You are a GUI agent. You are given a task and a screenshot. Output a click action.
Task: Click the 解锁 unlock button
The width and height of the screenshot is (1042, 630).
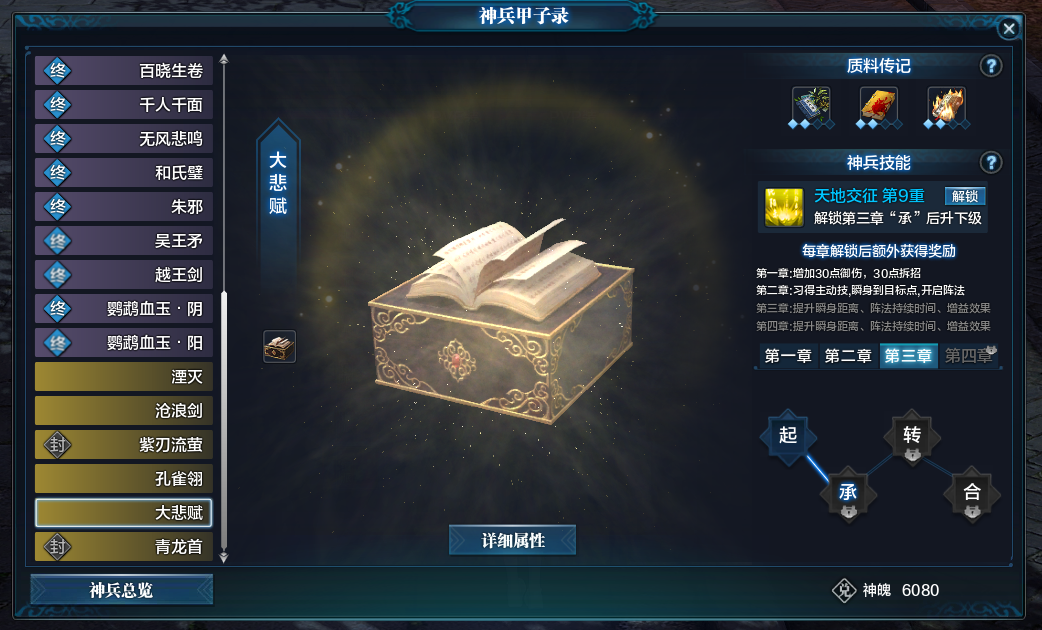coord(965,196)
